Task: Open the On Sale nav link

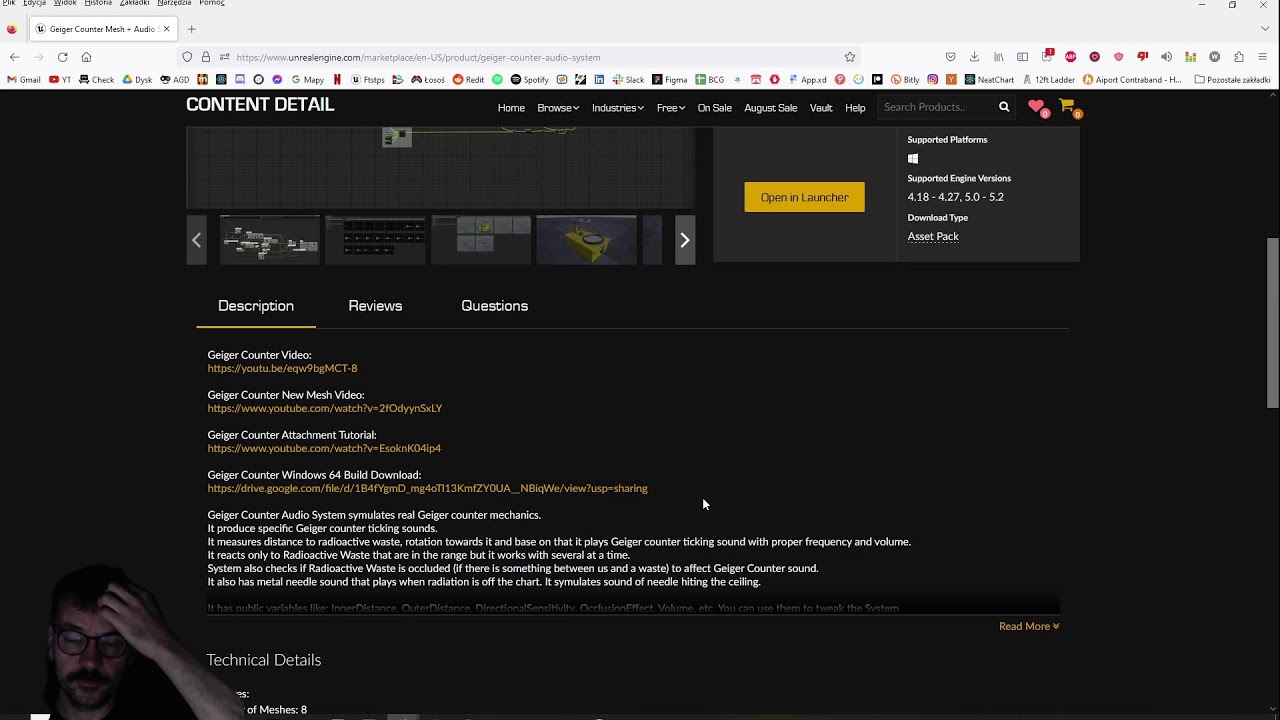Action: click(714, 108)
